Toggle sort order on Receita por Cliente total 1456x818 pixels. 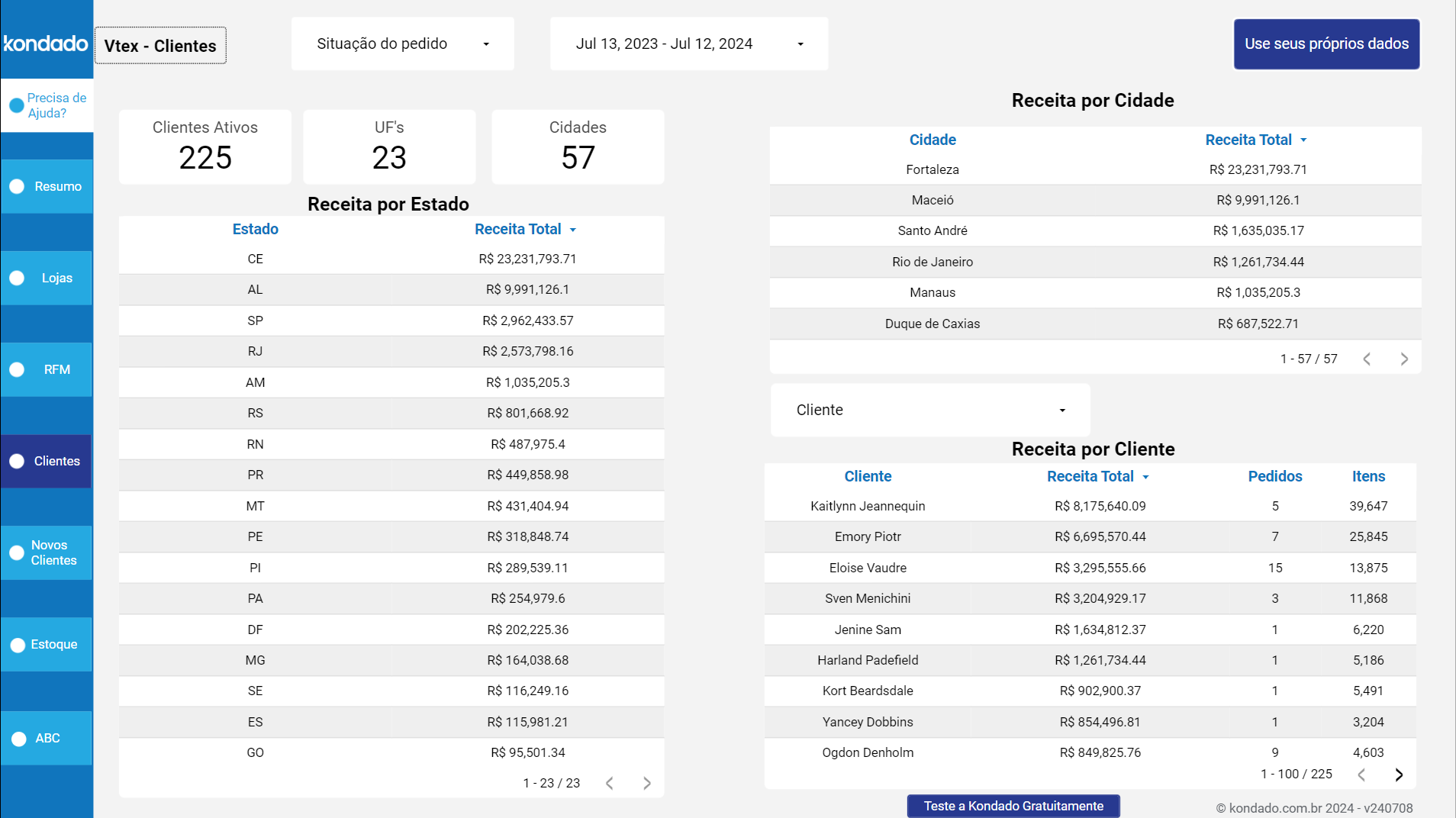click(1145, 476)
